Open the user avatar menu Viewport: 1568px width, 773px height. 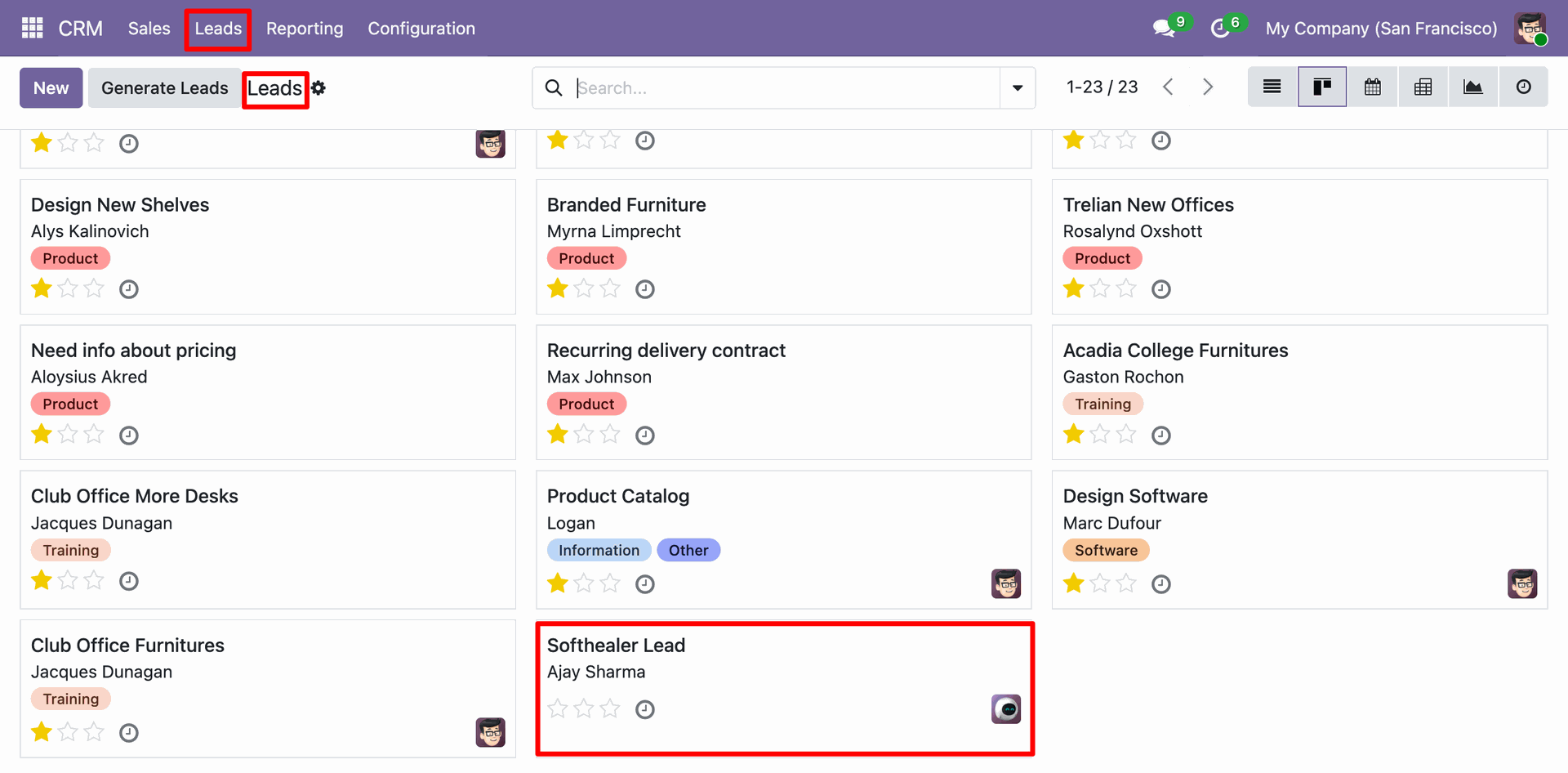(x=1530, y=29)
